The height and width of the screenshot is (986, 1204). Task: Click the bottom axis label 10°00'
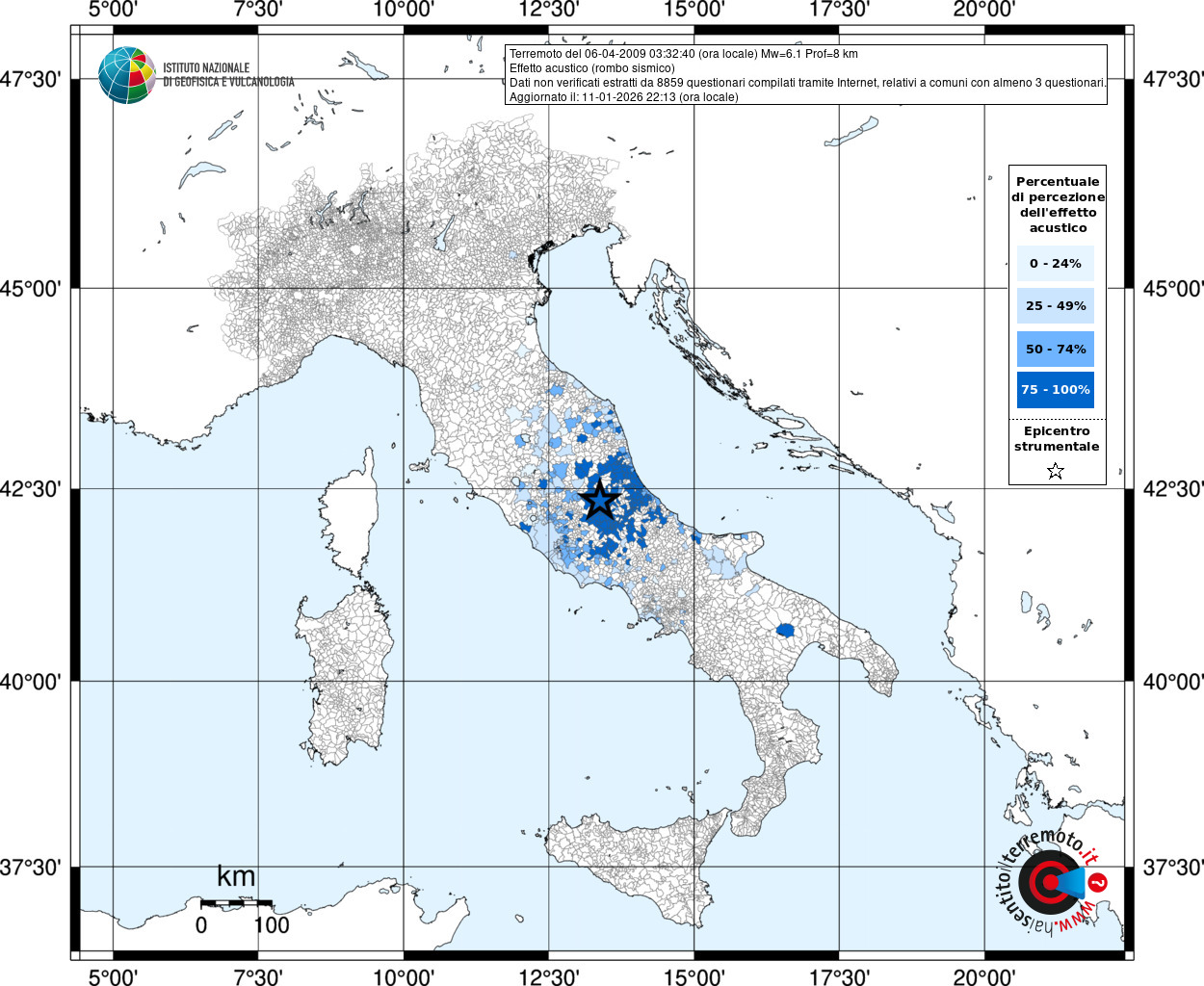404,977
